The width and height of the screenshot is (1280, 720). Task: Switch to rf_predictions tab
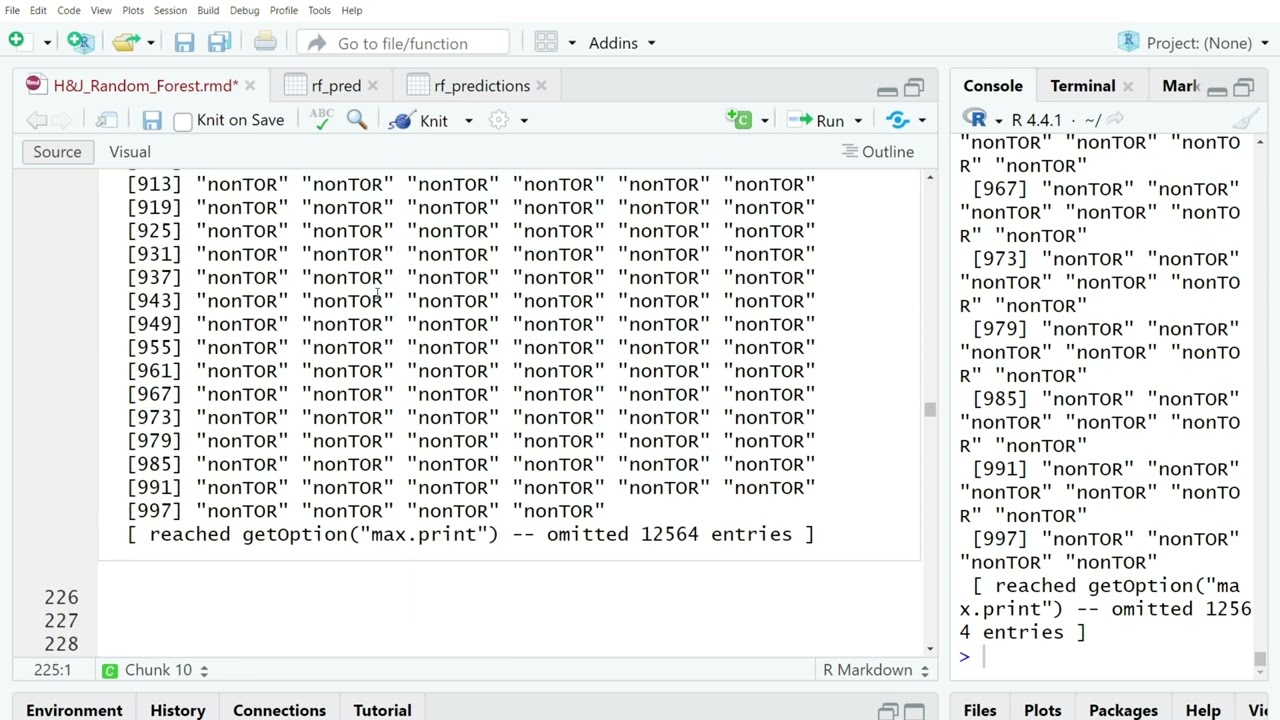click(482, 86)
